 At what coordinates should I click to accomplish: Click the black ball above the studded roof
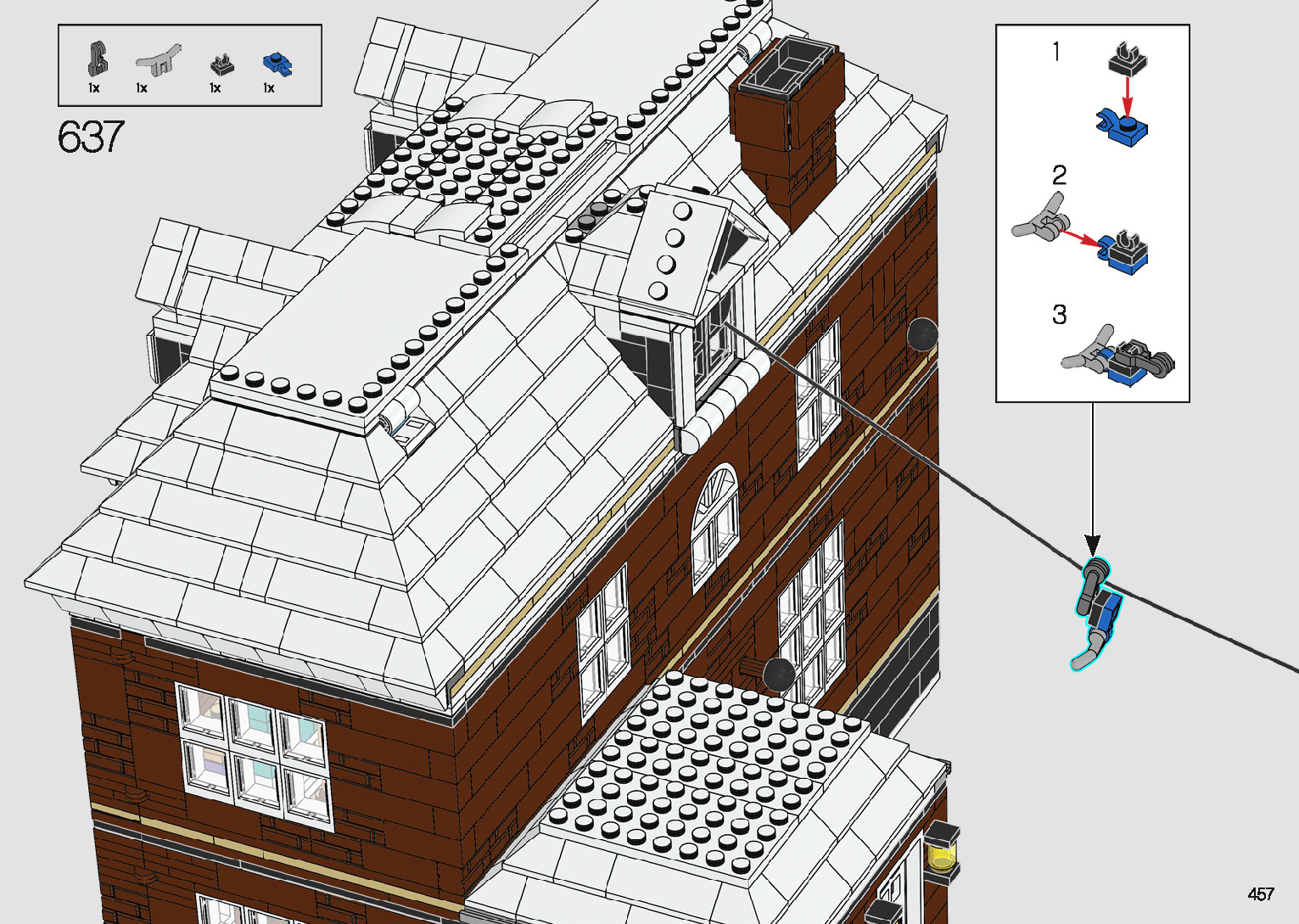coord(778,675)
